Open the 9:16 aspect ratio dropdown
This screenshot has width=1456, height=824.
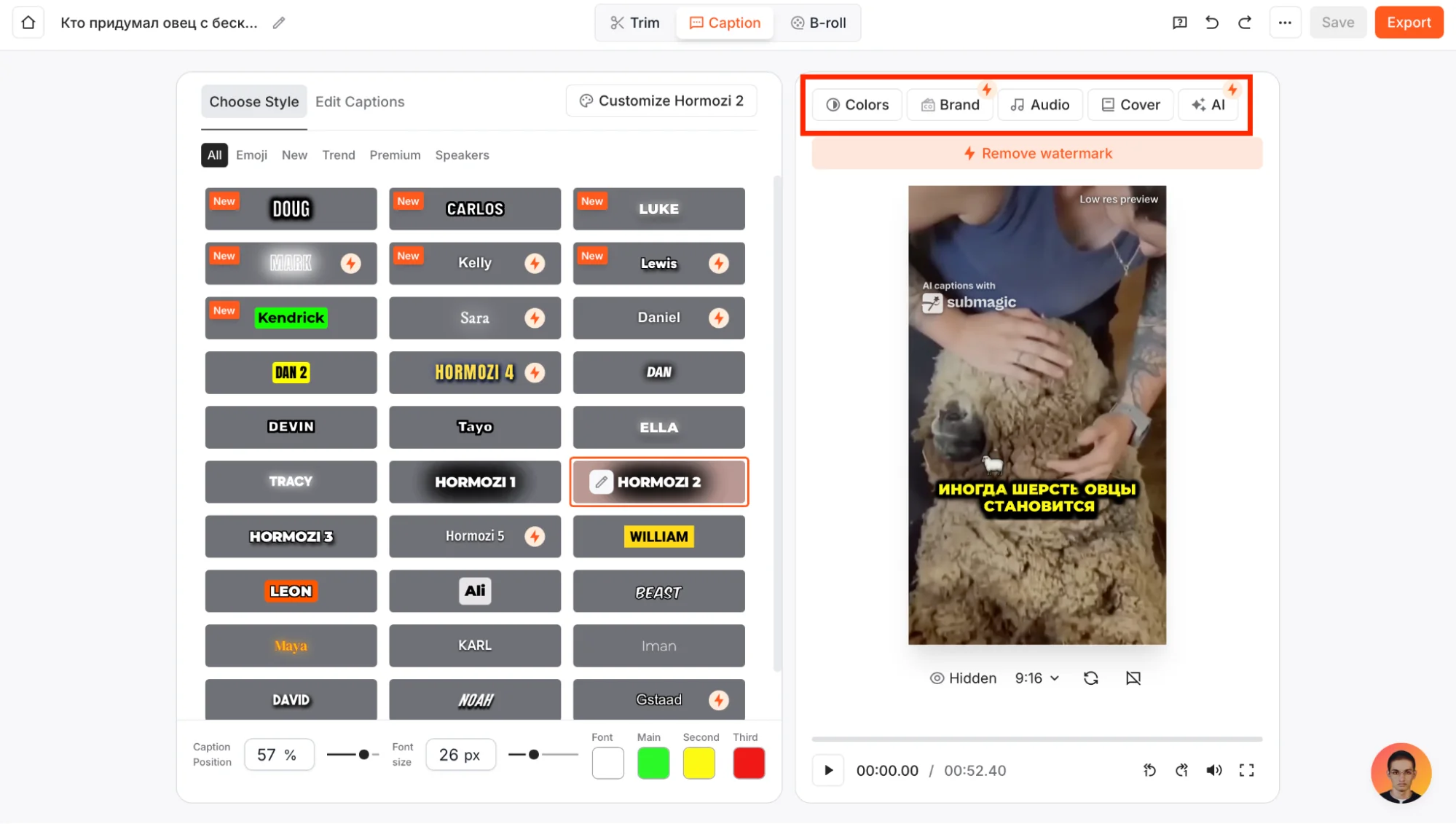pos(1037,678)
